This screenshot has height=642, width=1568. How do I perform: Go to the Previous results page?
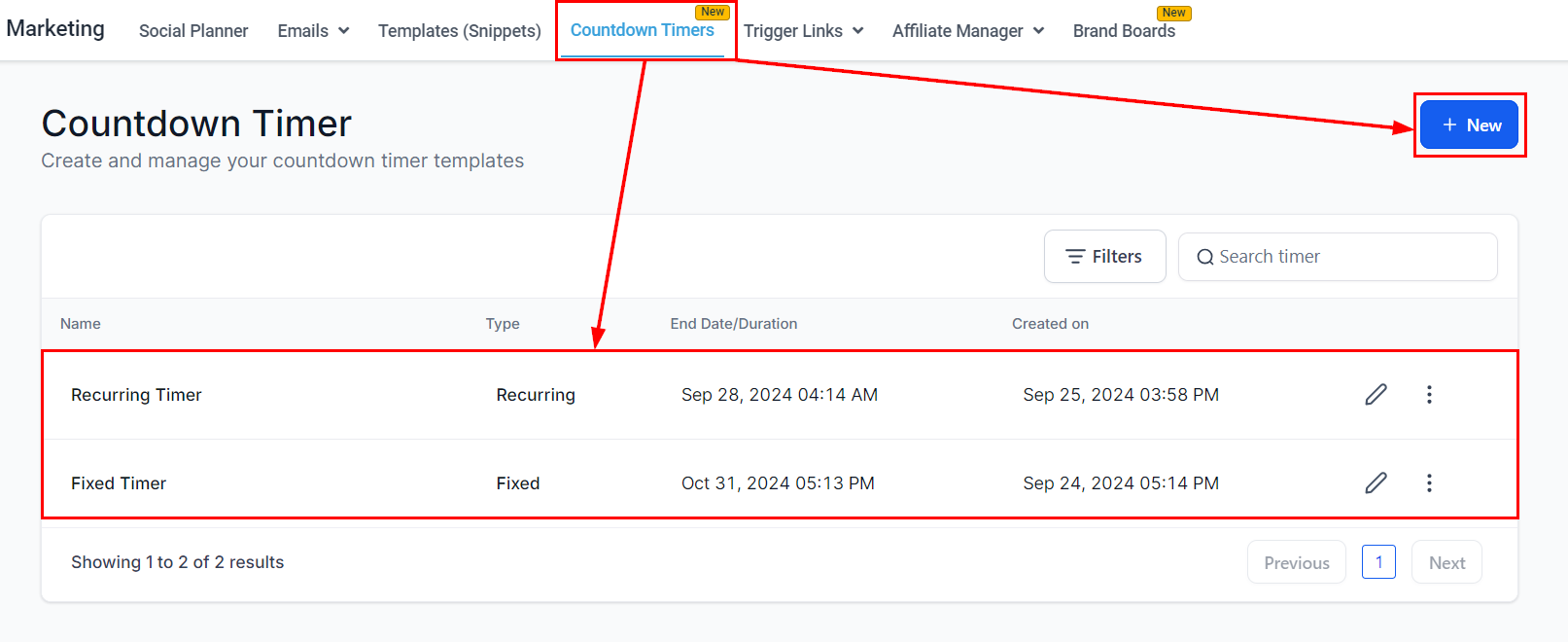point(1296,562)
